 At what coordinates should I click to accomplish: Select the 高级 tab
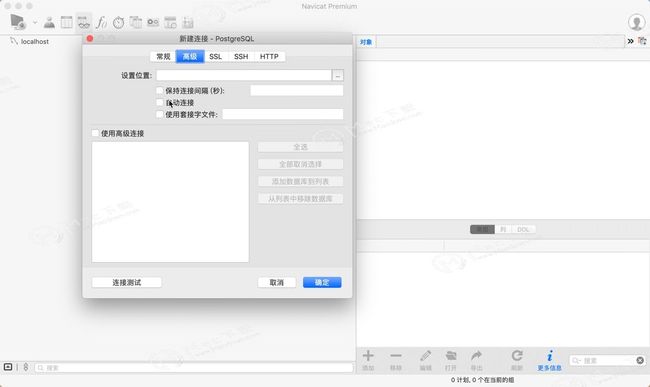[190, 56]
